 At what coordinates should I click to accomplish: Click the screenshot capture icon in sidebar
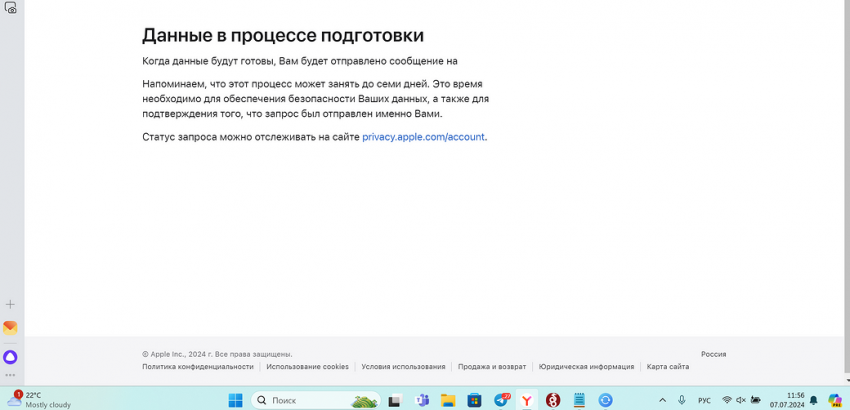pos(11,8)
